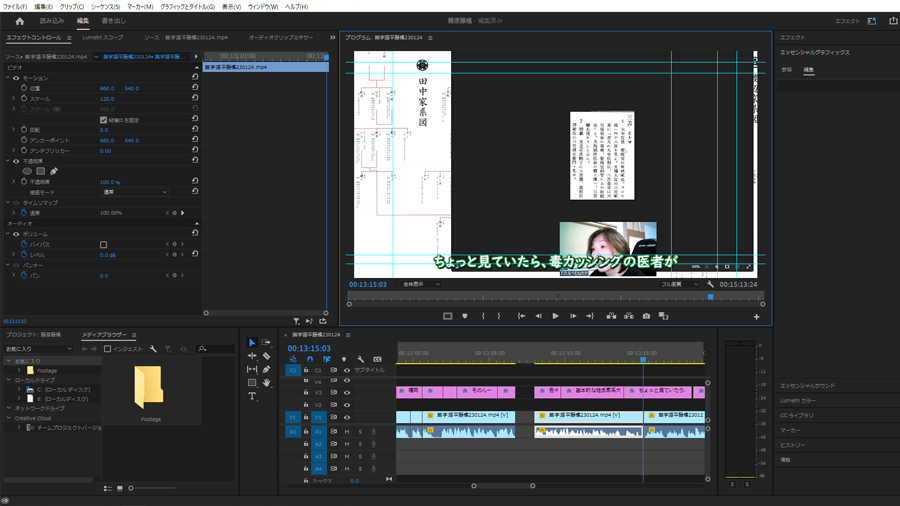Play the program monitor
The image size is (900, 506).
[555, 316]
